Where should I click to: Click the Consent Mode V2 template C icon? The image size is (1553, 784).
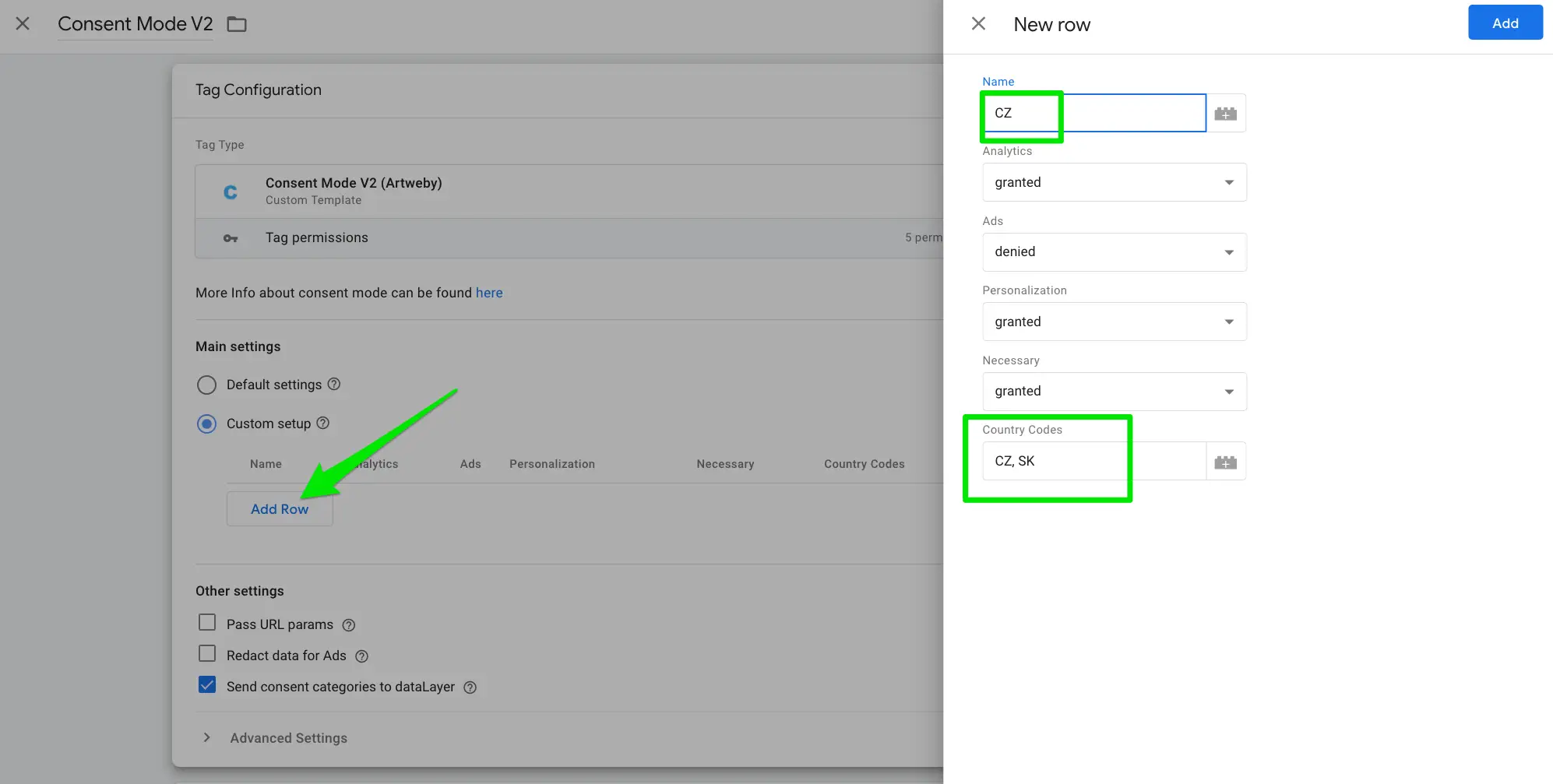click(x=231, y=192)
